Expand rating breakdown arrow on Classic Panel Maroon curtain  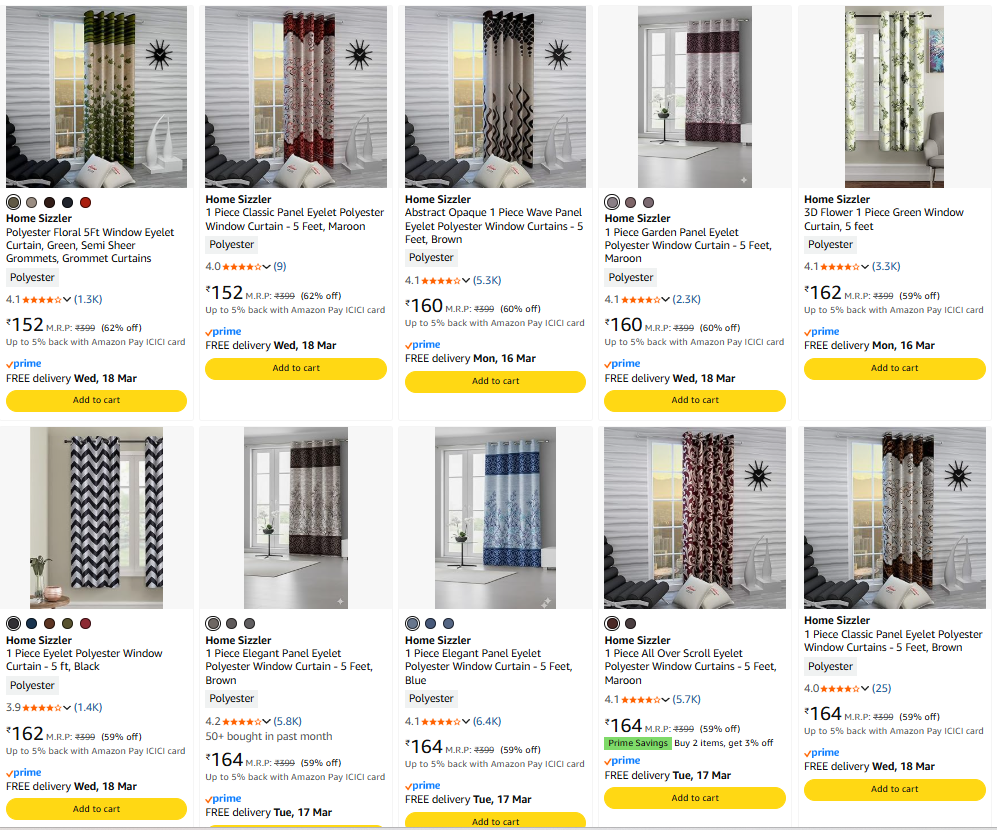point(266,267)
